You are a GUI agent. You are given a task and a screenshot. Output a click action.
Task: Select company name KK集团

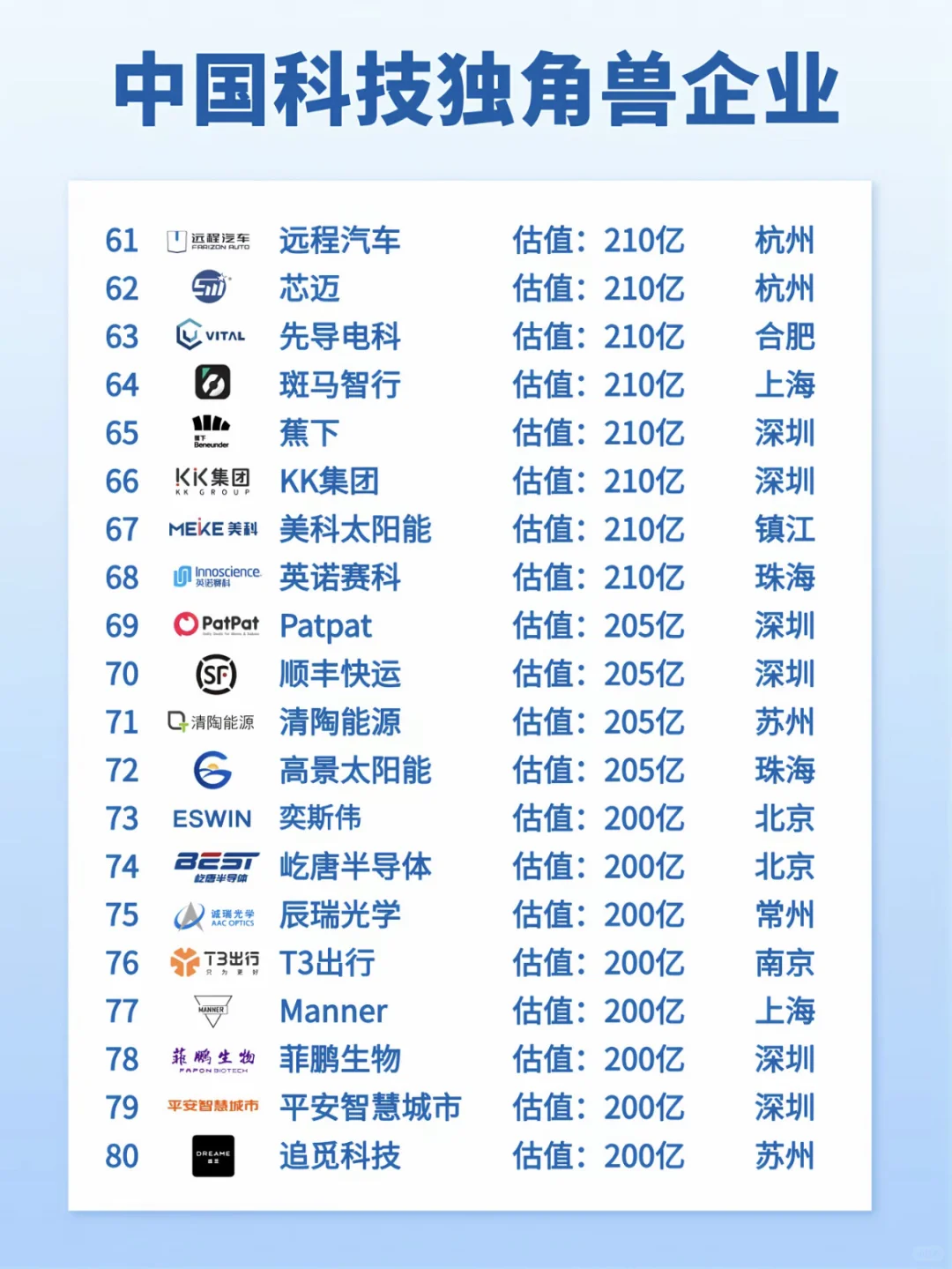330,481
